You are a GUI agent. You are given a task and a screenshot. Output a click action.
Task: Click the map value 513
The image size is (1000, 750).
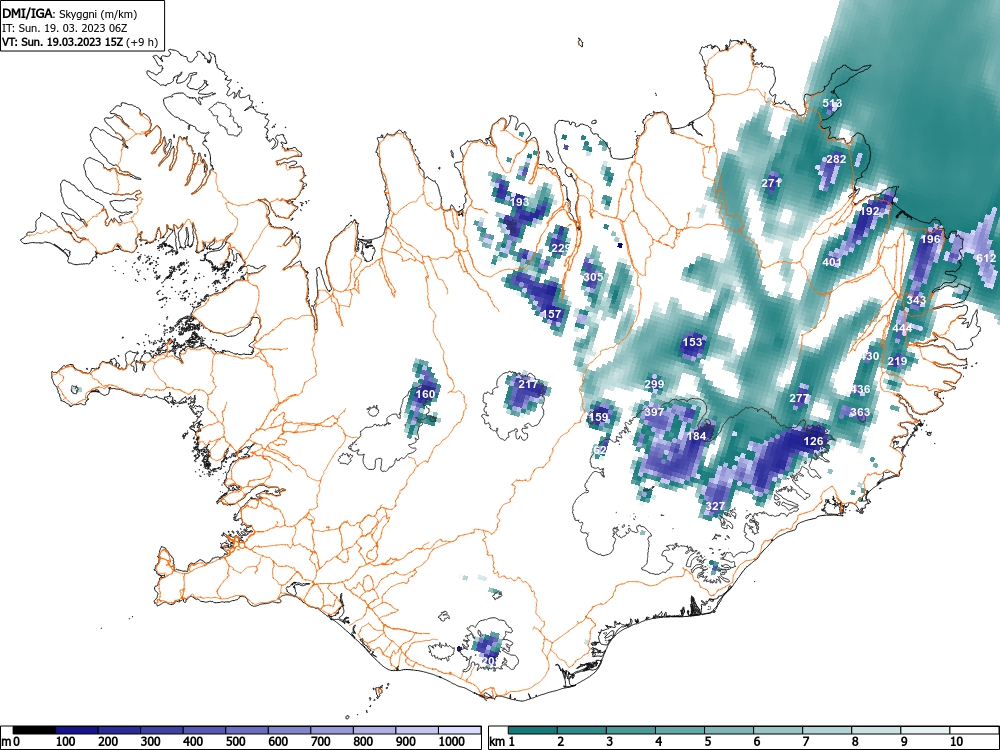click(832, 103)
